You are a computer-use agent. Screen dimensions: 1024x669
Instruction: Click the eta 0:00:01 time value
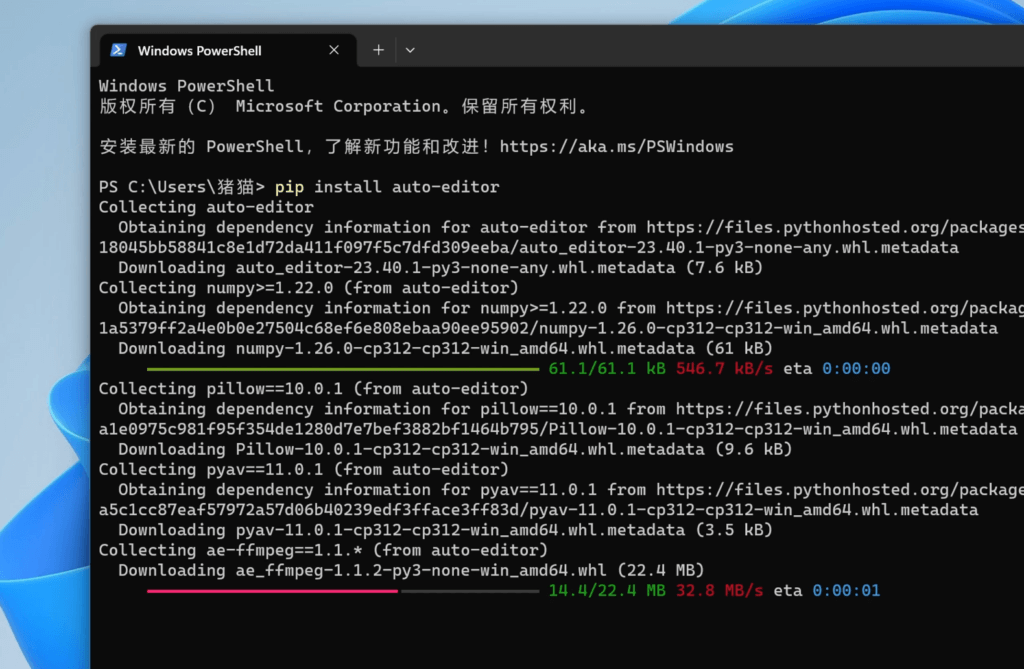pyautogui.click(x=846, y=591)
